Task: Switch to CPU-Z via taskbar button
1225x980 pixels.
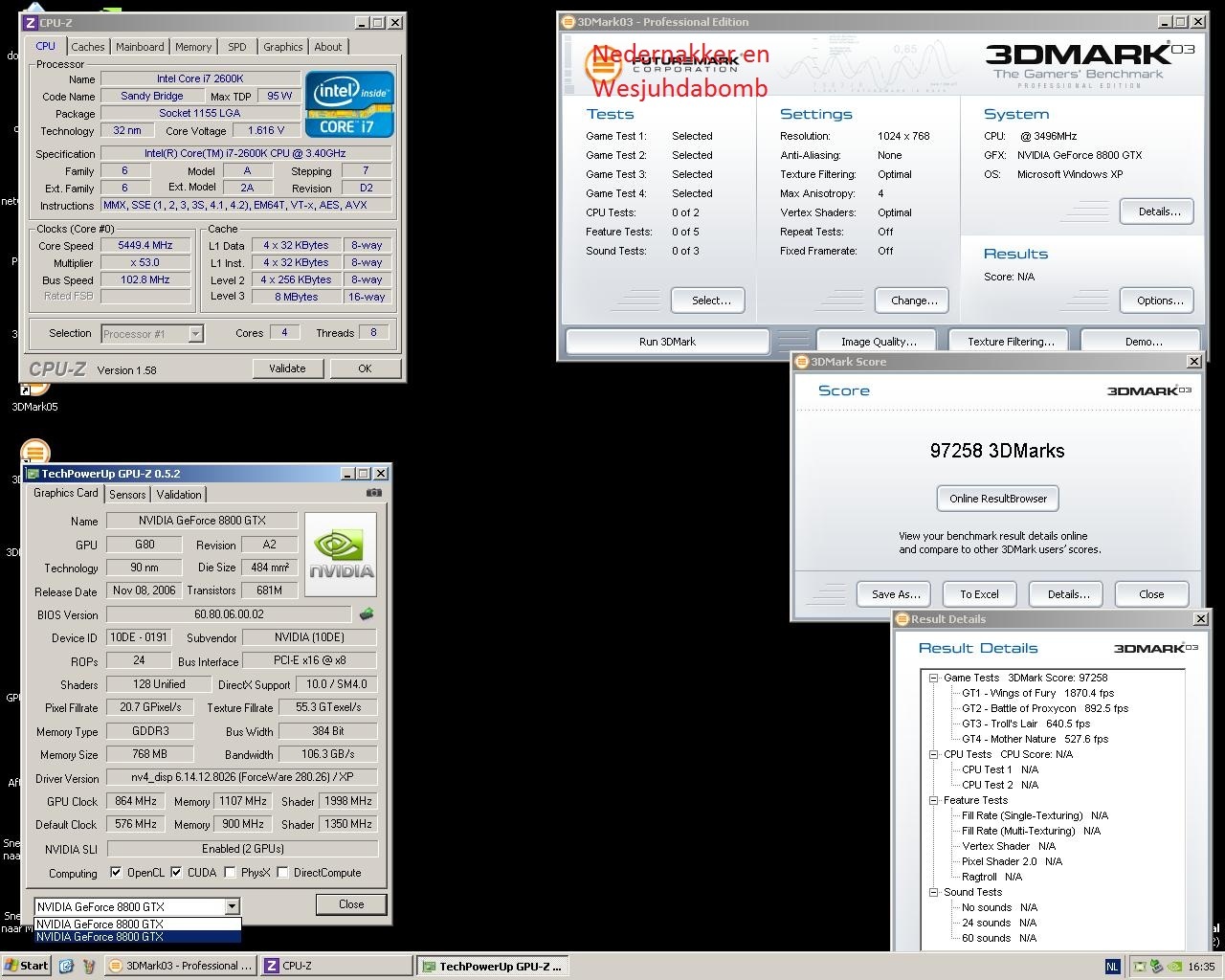Action: [336, 966]
